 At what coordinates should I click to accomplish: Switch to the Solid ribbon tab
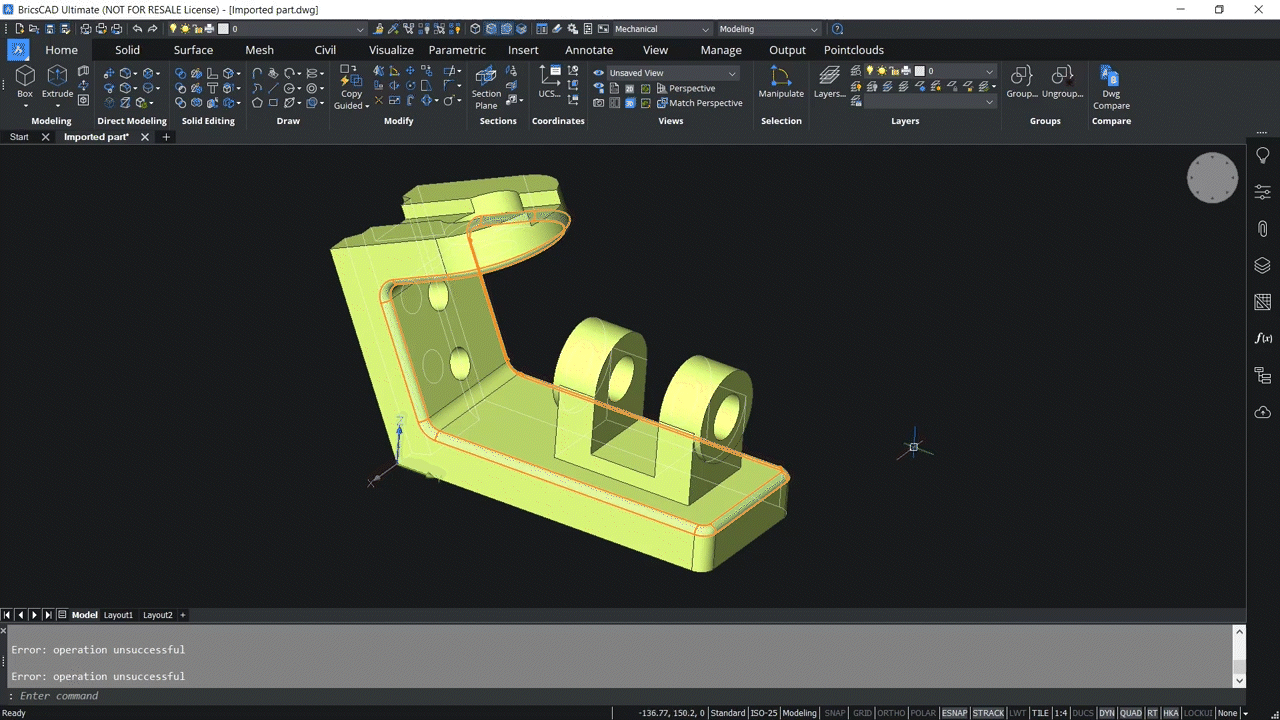[x=127, y=49]
